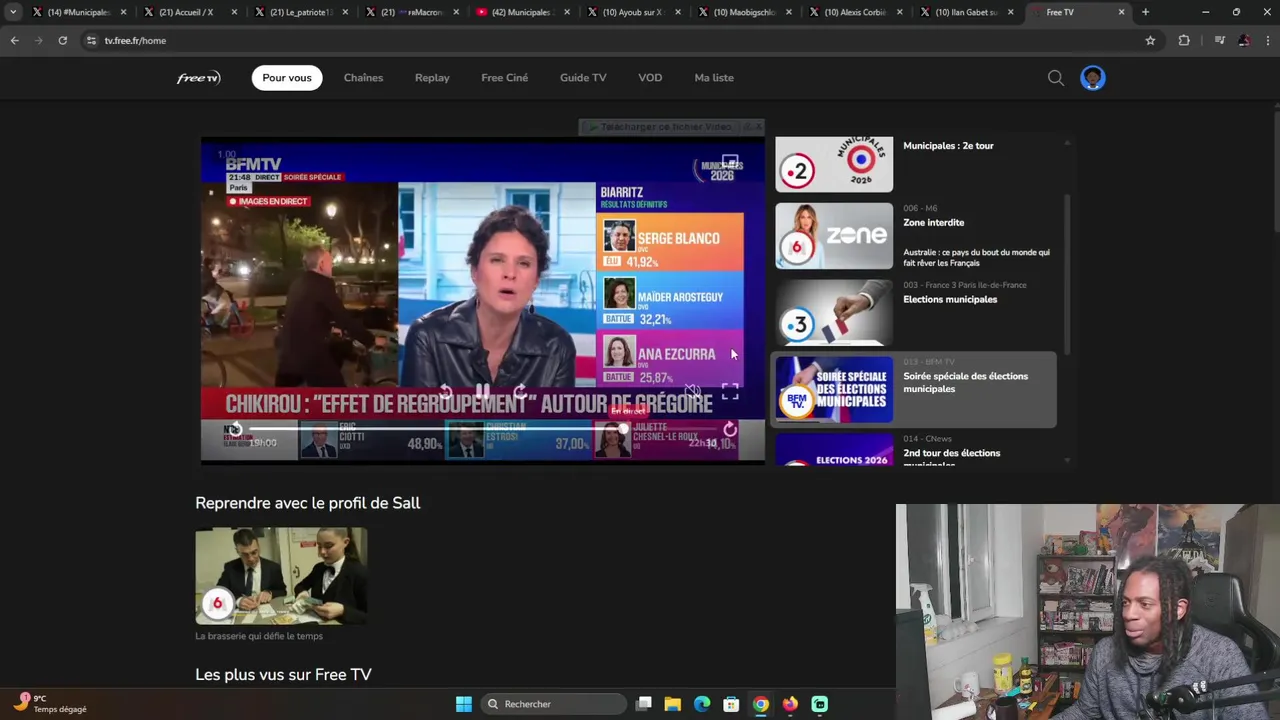This screenshot has width=1280, height=720.
Task: Select the M6 Zone interdite thumbnail
Action: [834, 236]
